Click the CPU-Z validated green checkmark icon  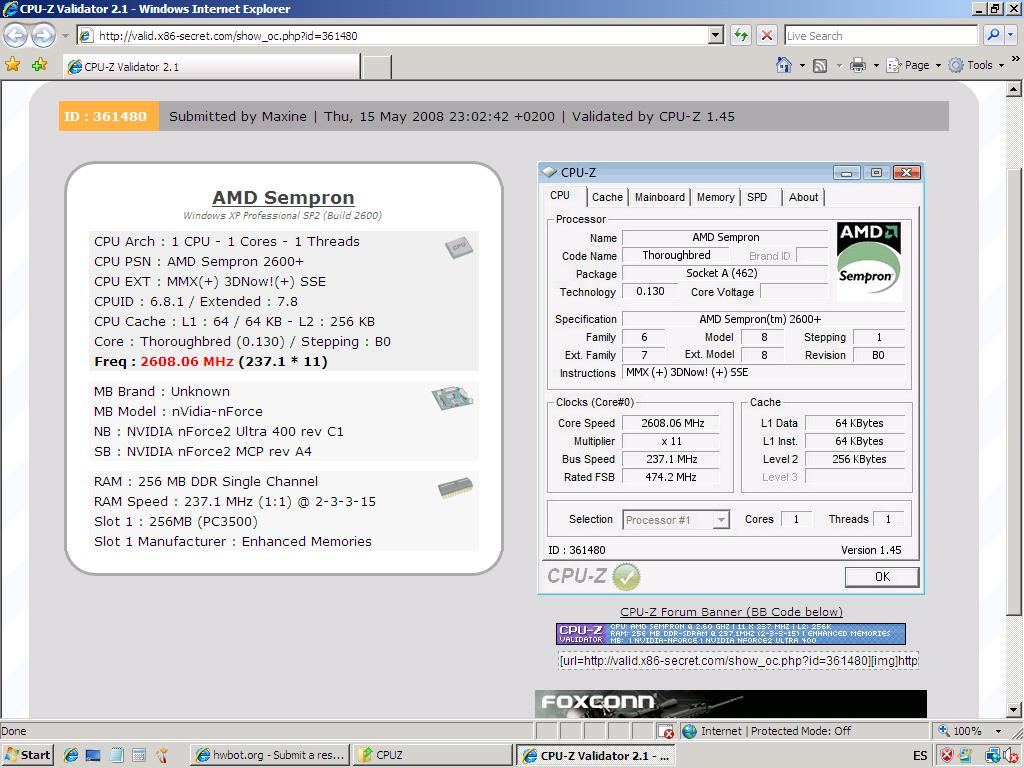point(626,576)
